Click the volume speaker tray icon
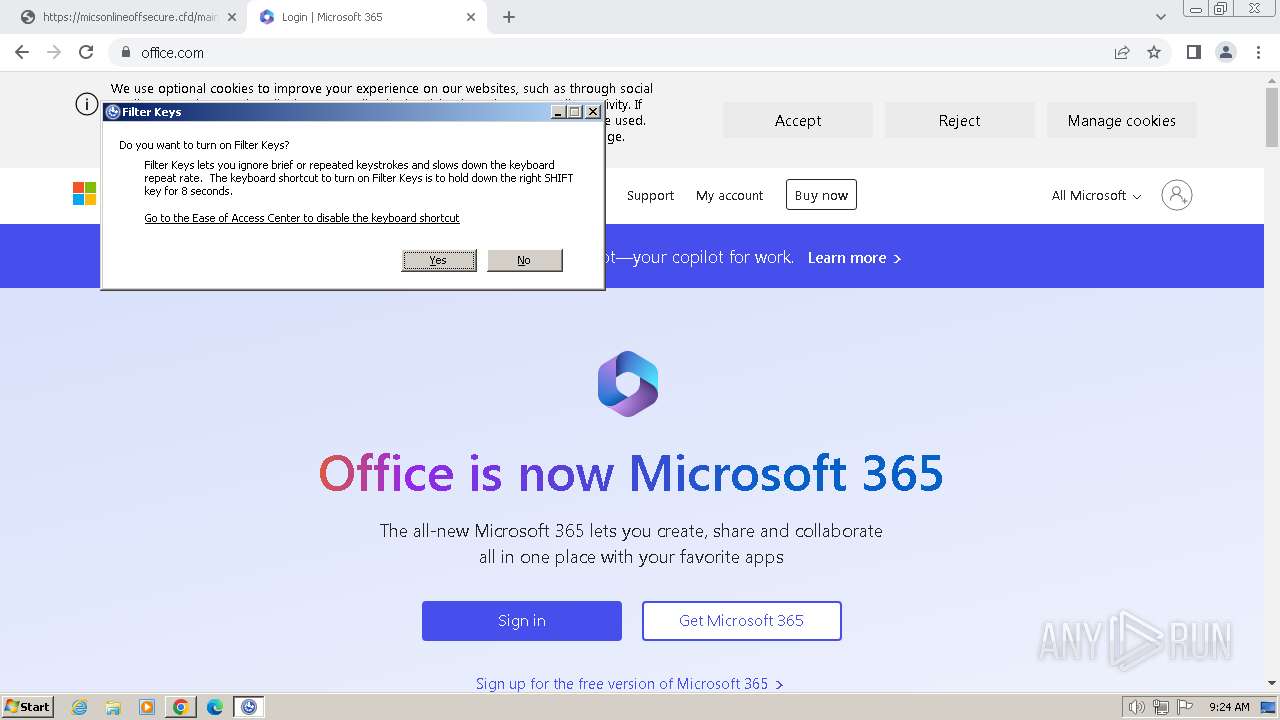1280x720 pixels. point(1137,707)
